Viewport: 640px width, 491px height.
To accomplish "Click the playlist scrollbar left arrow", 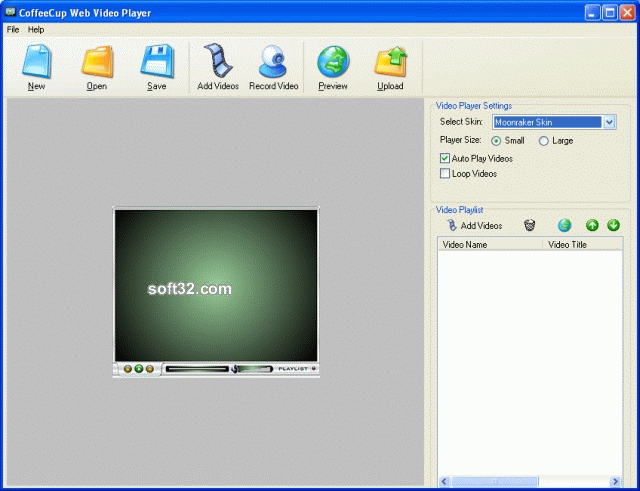I will [444, 482].
